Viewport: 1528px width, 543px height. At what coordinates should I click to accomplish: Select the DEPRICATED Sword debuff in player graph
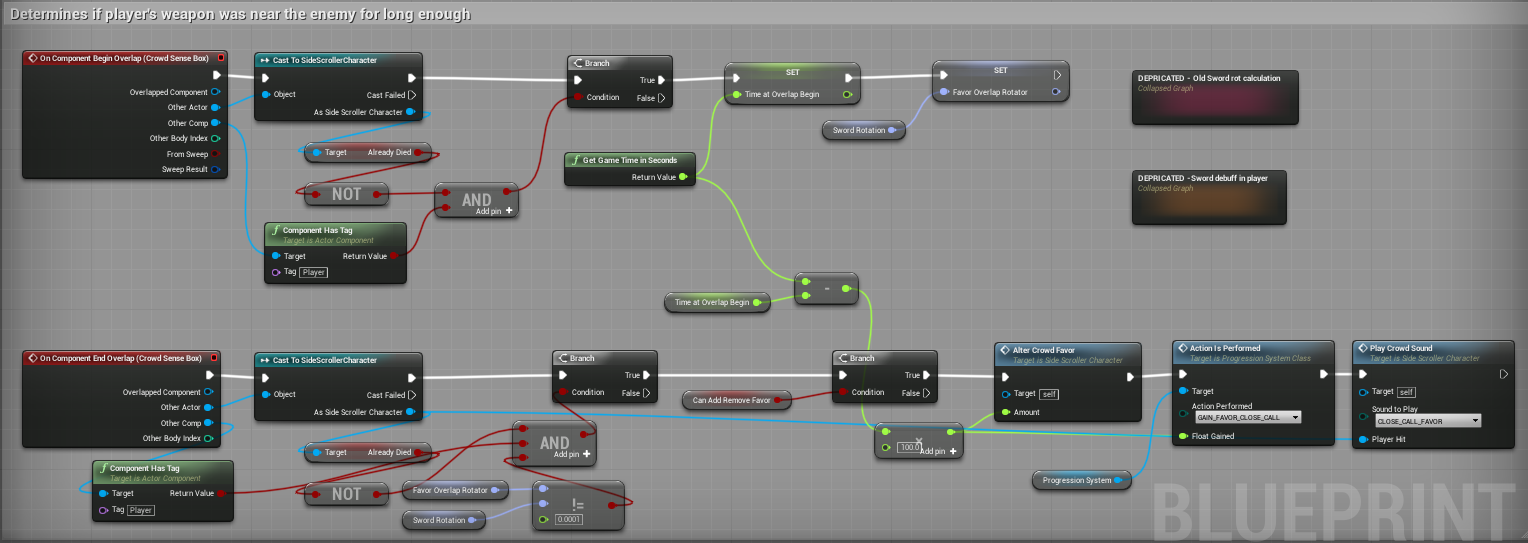pos(1208,197)
